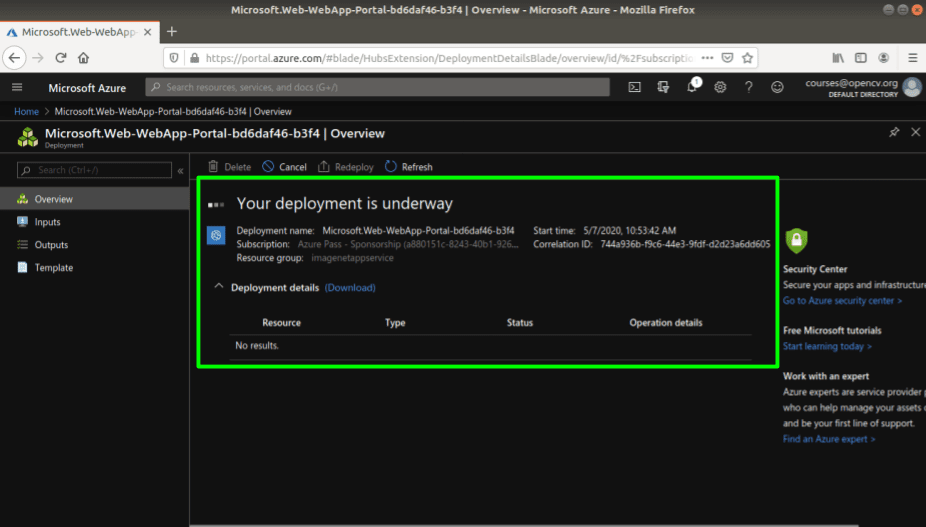Go to Azure security center link
926x527 pixels.
coord(842,301)
